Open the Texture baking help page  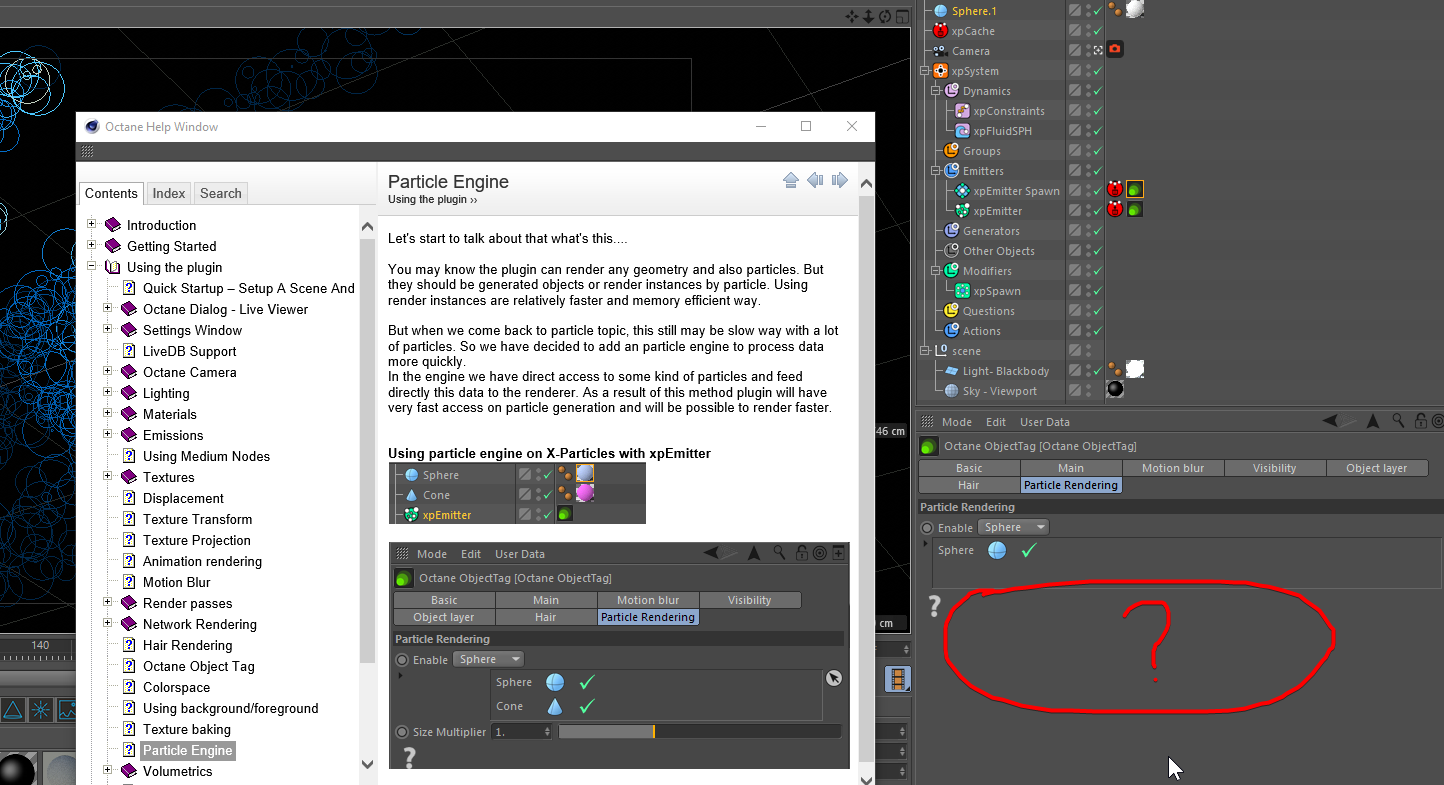(186, 729)
